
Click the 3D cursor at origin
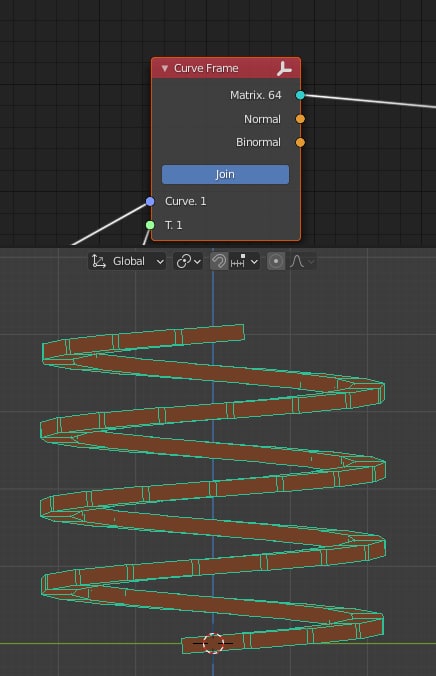pyautogui.click(x=213, y=643)
